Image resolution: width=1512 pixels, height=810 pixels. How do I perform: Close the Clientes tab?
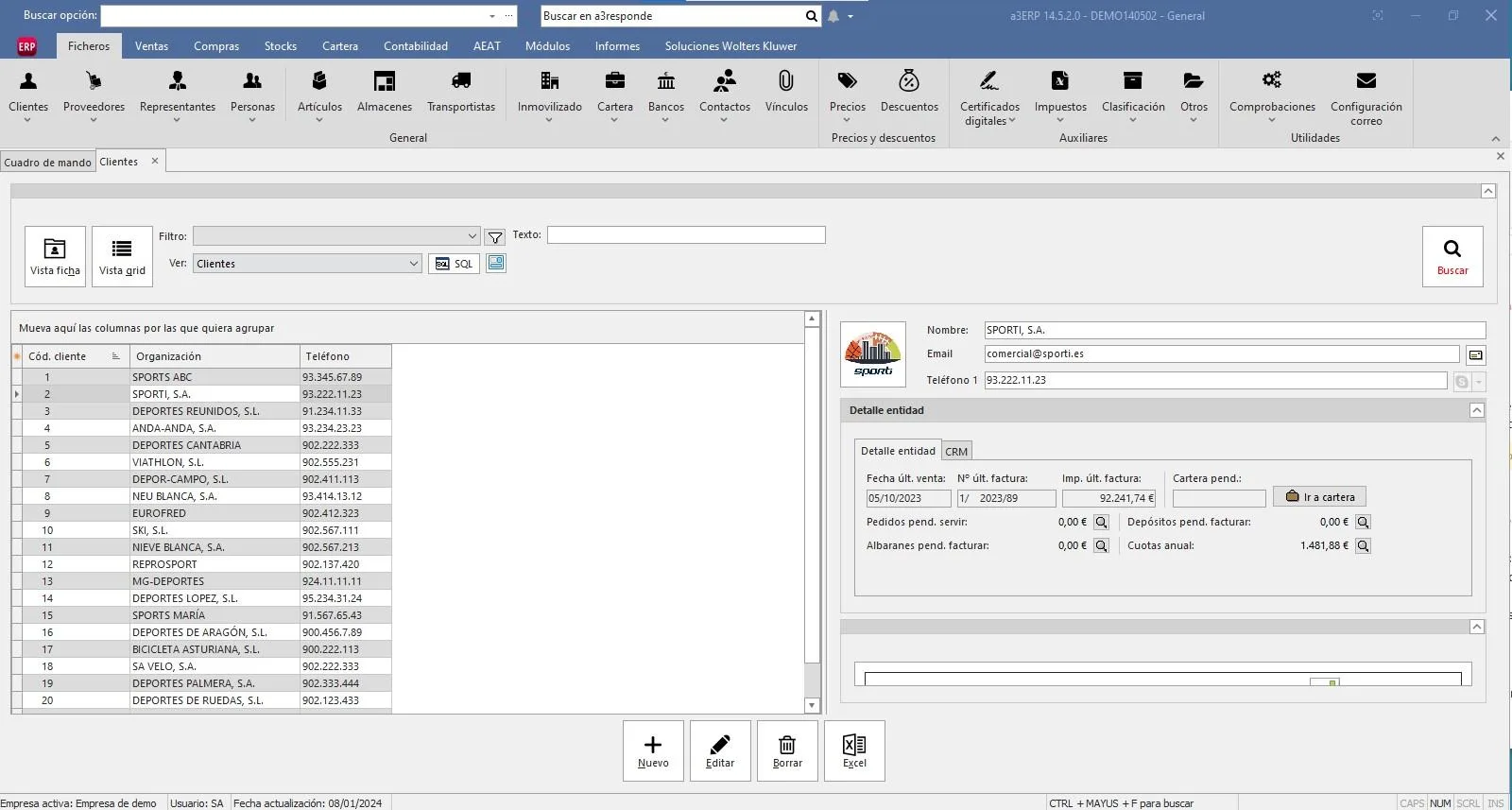(155, 162)
